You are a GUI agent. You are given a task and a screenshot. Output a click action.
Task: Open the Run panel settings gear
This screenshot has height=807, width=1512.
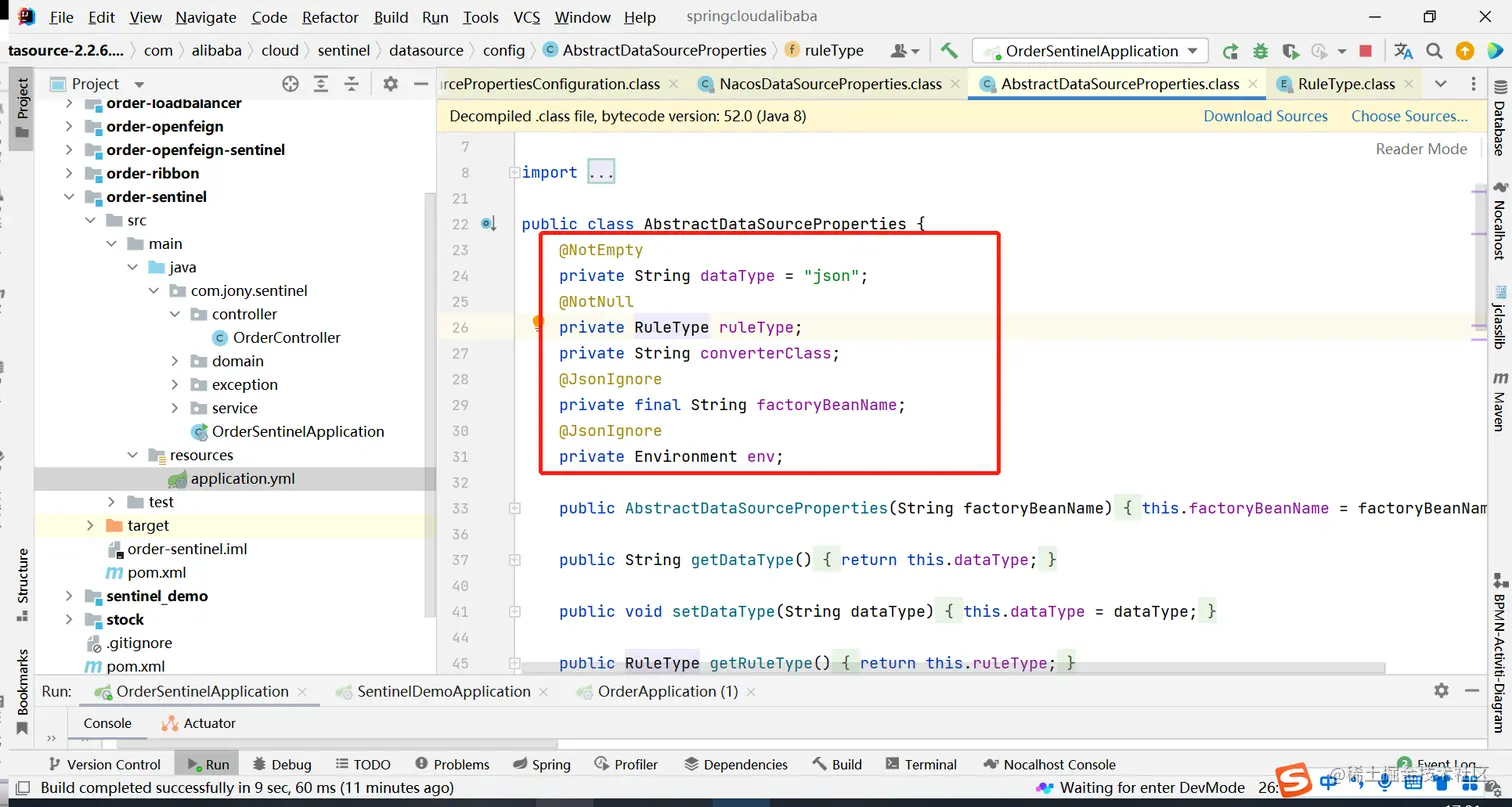tap(1441, 690)
